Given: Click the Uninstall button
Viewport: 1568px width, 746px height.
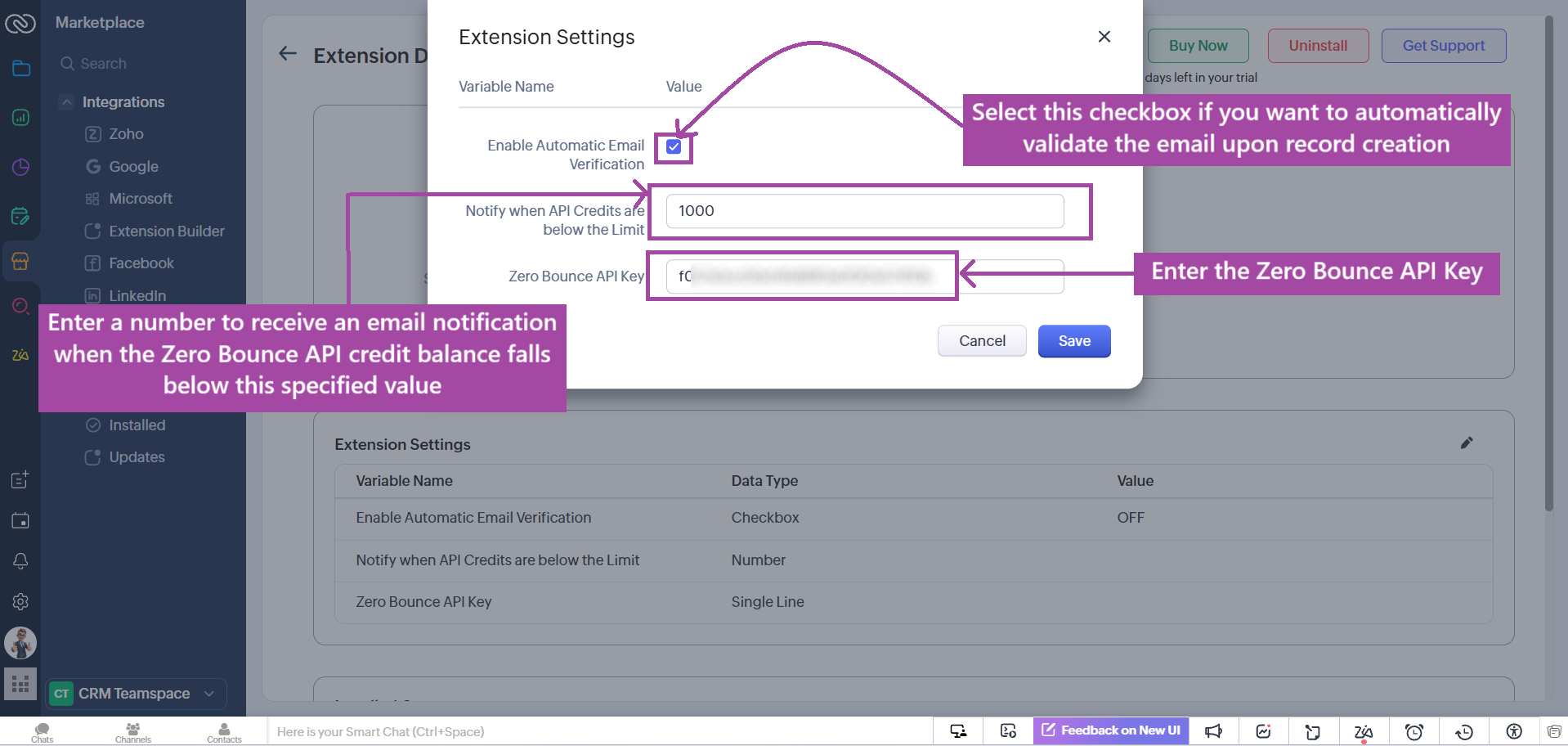Looking at the screenshot, I should pos(1317,46).
